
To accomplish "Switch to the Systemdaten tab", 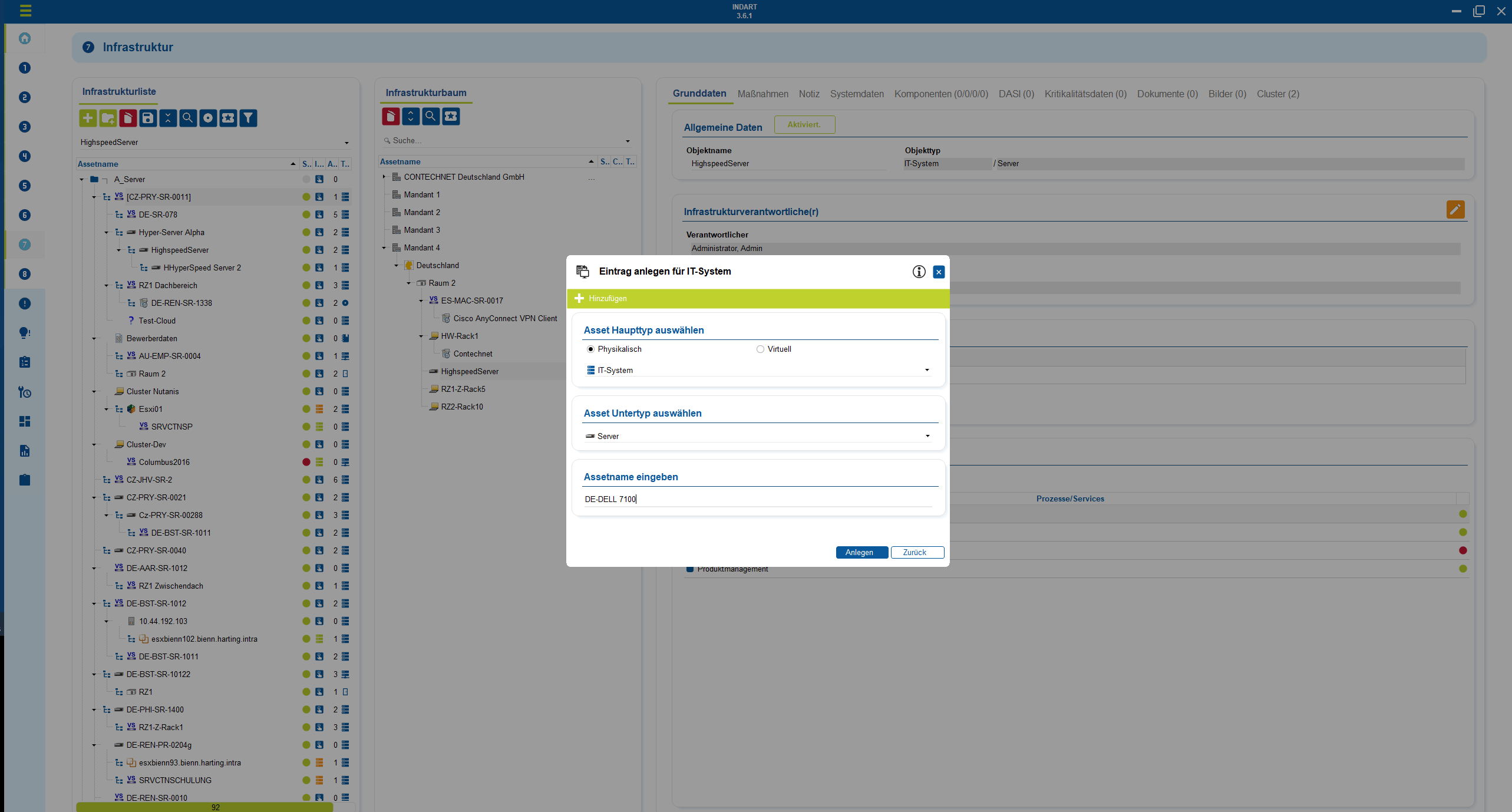I will point(857,94).
